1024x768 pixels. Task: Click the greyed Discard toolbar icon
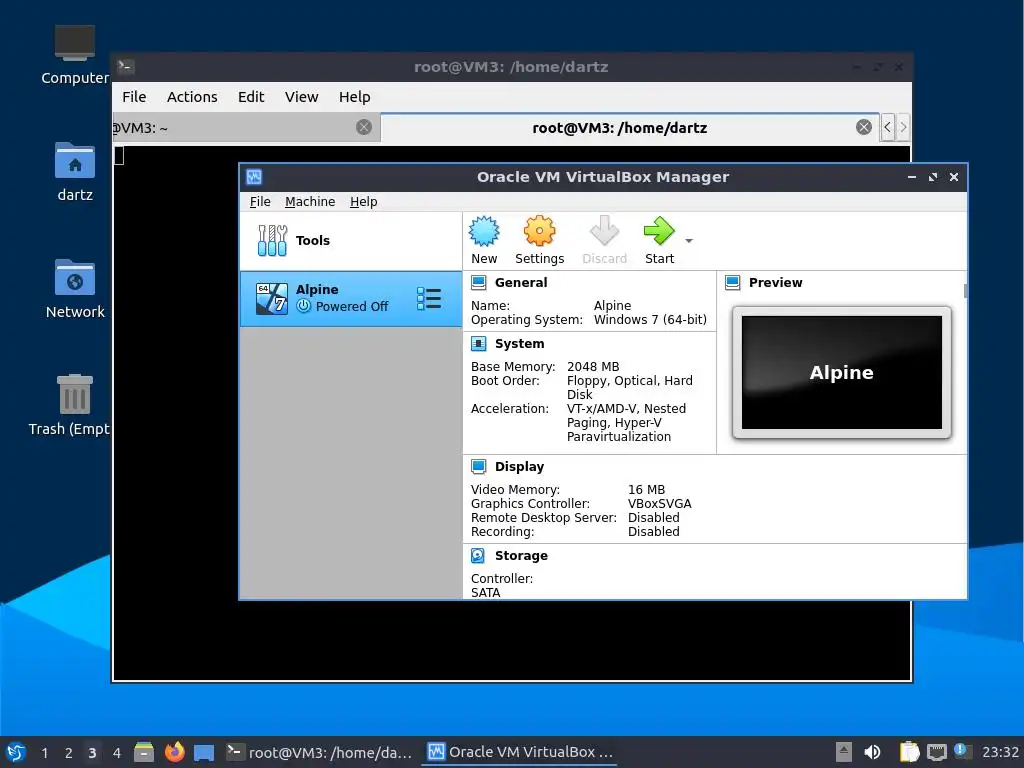click(604, 231)
